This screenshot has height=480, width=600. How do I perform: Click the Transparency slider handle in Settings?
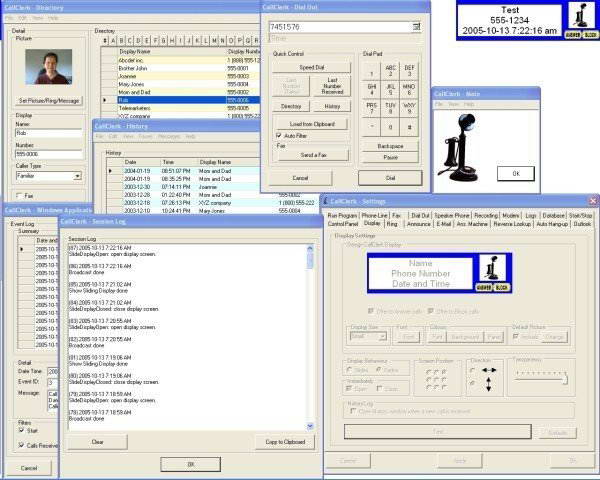point(565,380)
